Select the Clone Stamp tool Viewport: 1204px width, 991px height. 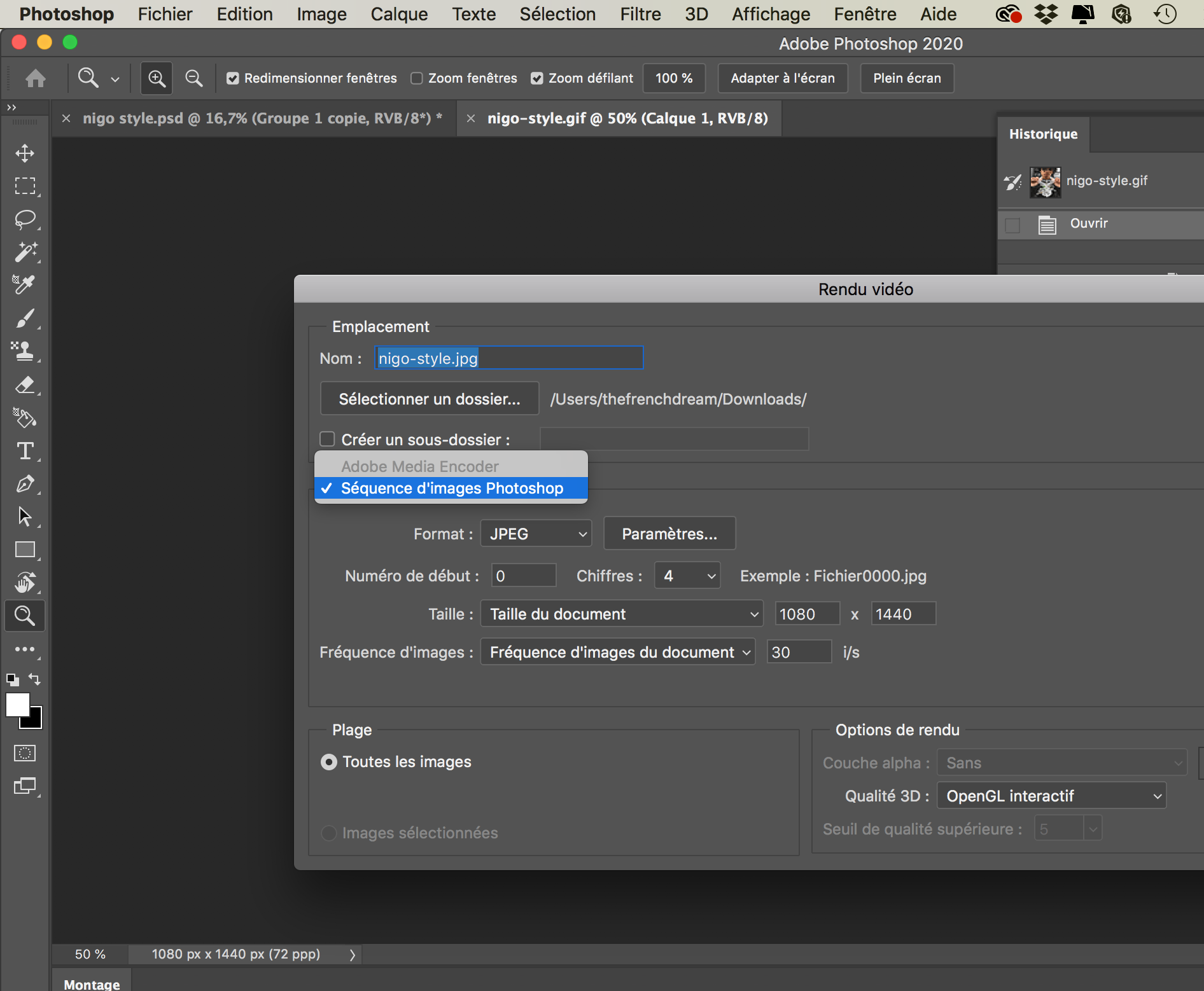point(25,351)
